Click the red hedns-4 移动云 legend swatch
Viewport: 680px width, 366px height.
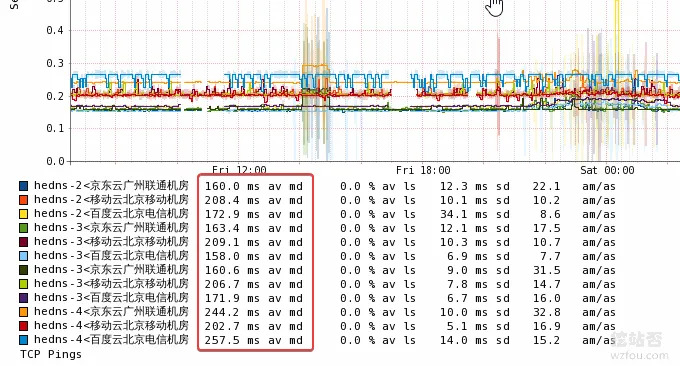24,326
